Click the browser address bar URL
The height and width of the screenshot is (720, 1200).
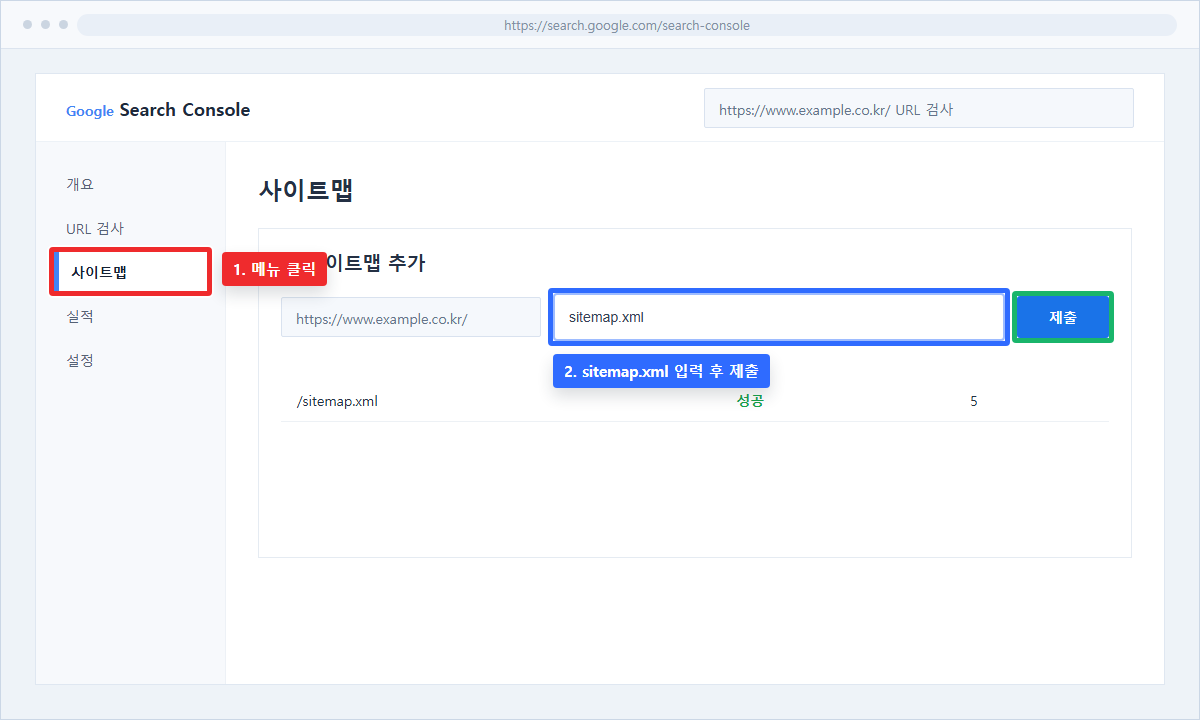[x=627, y=25]
